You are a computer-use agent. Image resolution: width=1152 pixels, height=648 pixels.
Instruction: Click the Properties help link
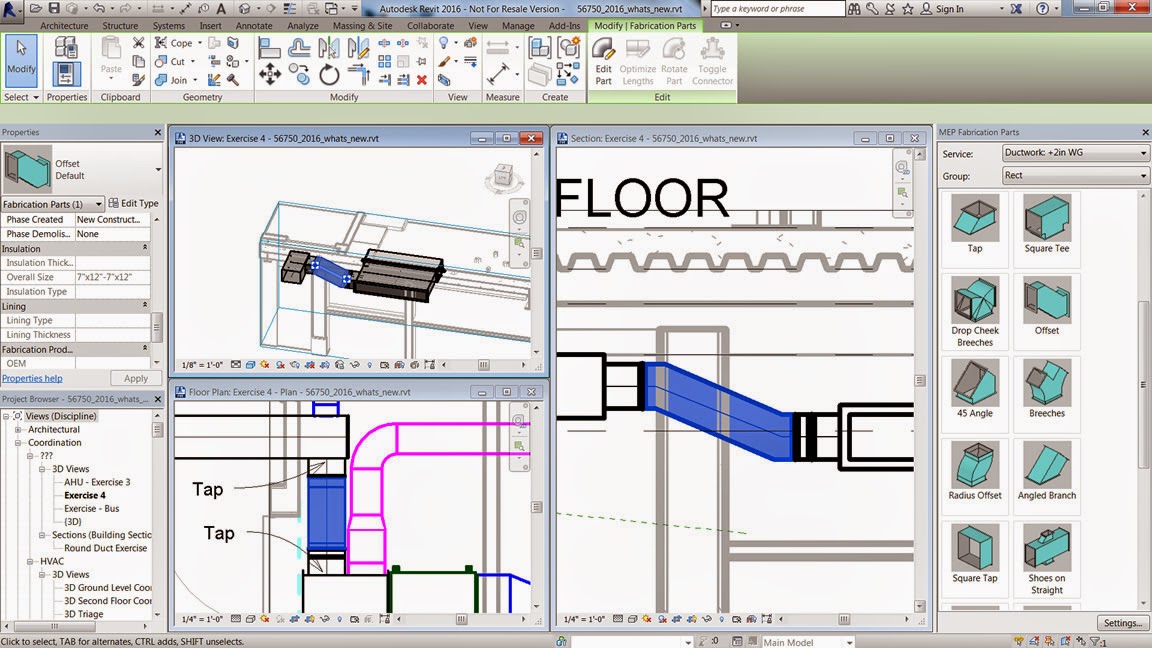(x=33, y=378)
